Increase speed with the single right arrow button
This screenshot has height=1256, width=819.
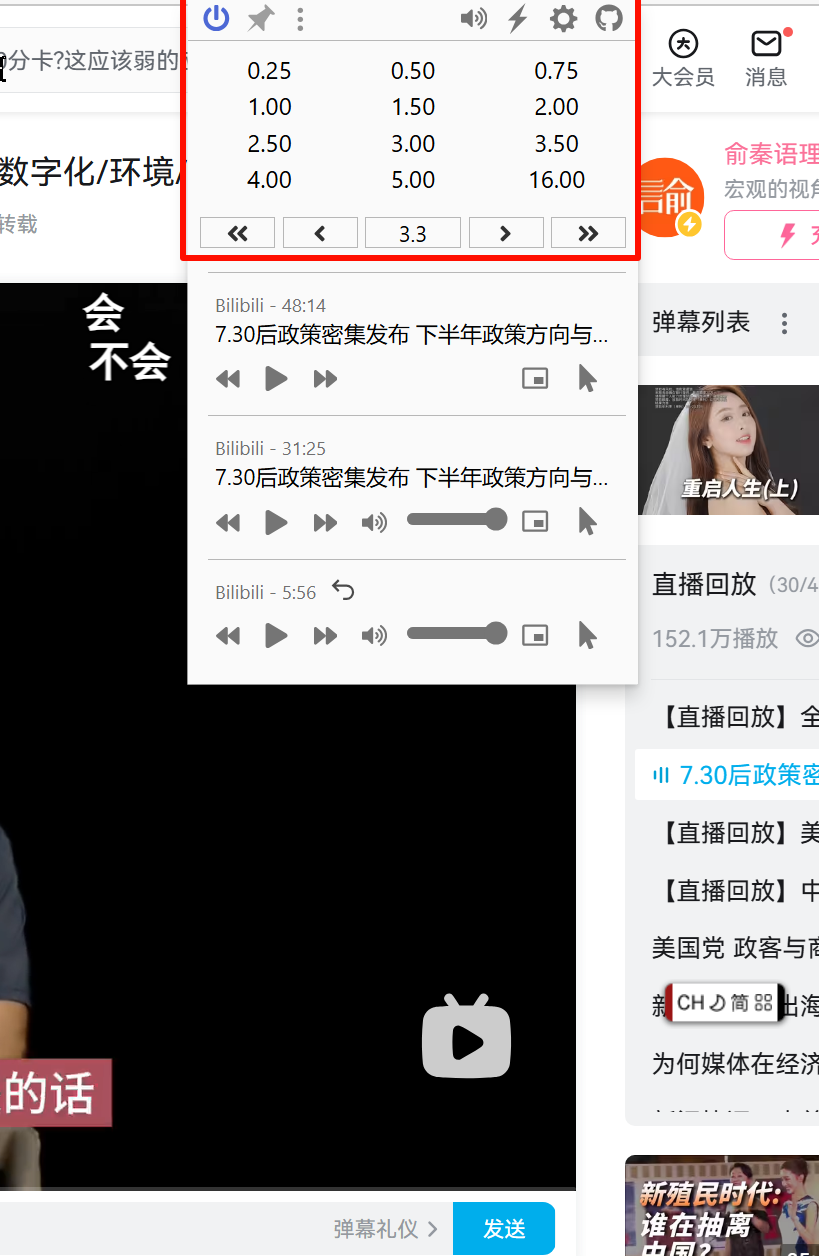point(505,233)
